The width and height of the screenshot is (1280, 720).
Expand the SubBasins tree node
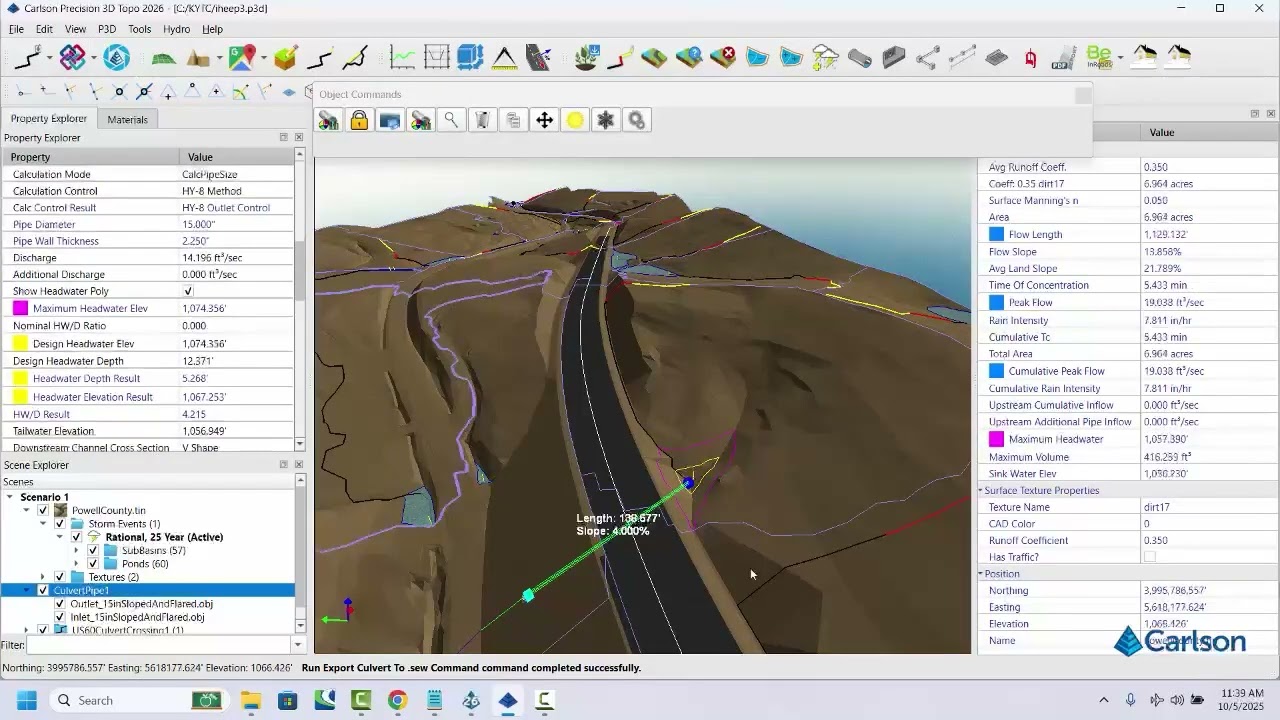[x=77, y=551]
